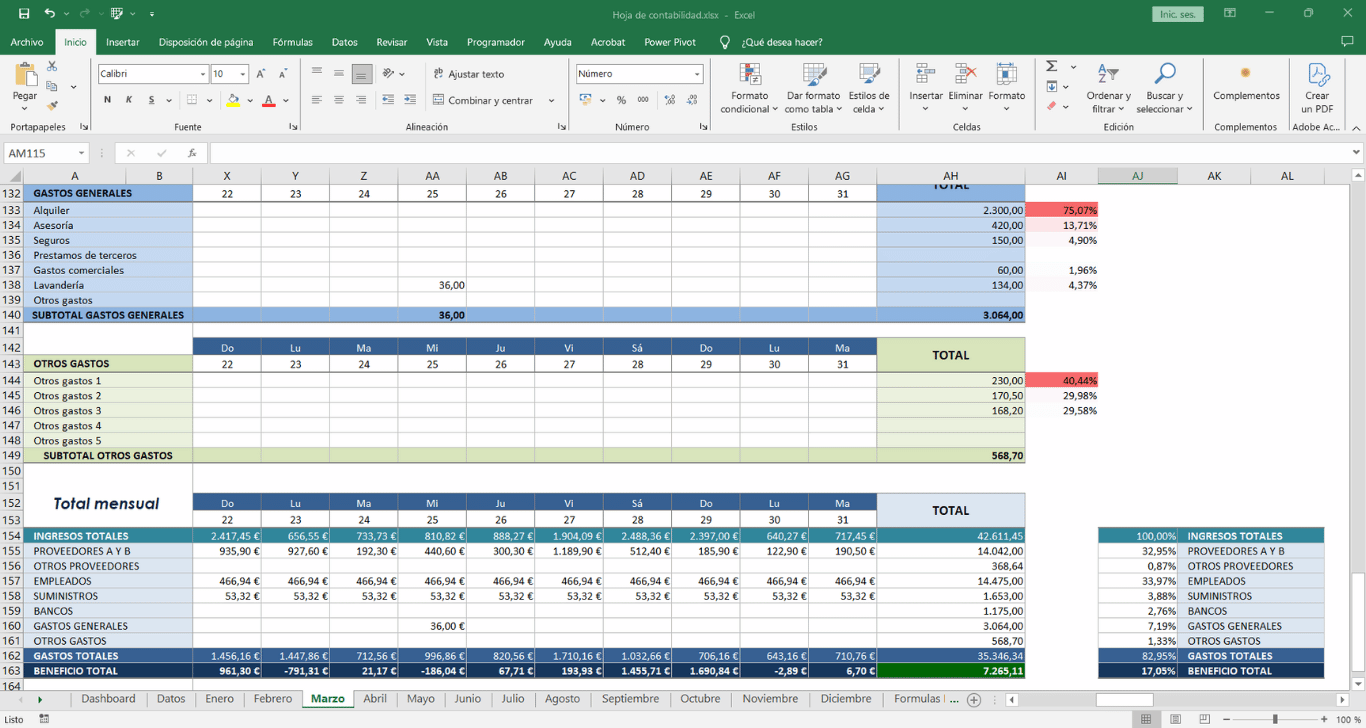
Task: Click the percent style icon
Action: (621, 100)
